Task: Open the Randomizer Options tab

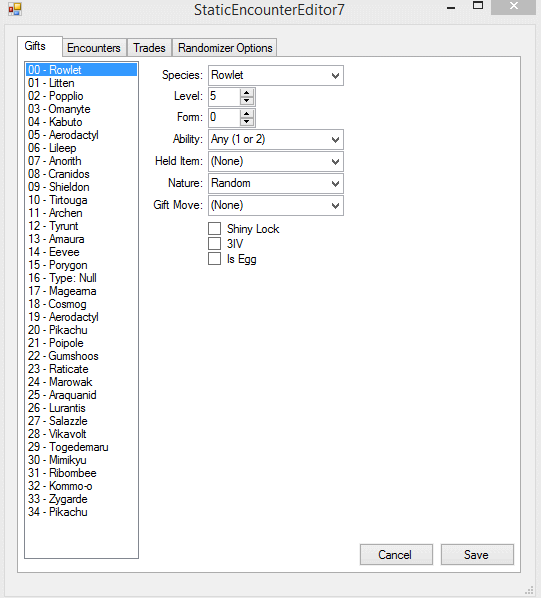Action: [225, 48]
